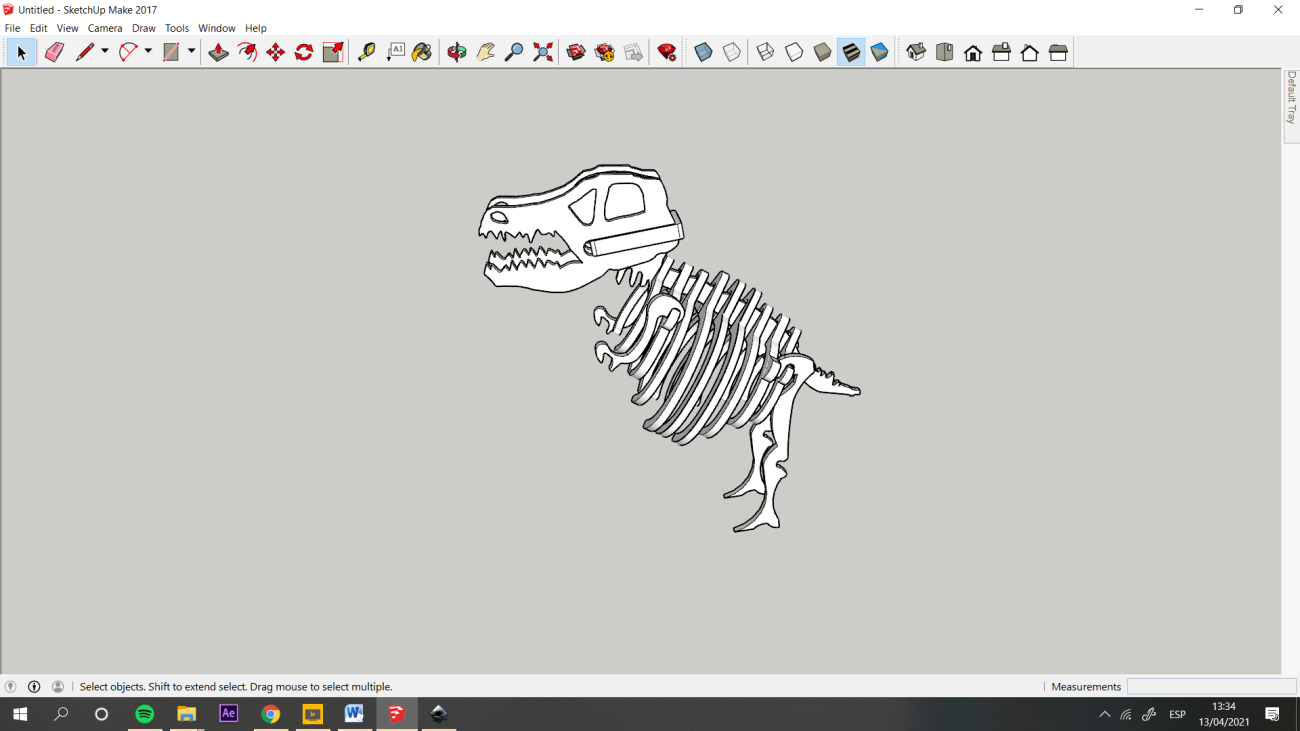
Task: Select the Eraser tool
Action: click(x=54, y=53)
